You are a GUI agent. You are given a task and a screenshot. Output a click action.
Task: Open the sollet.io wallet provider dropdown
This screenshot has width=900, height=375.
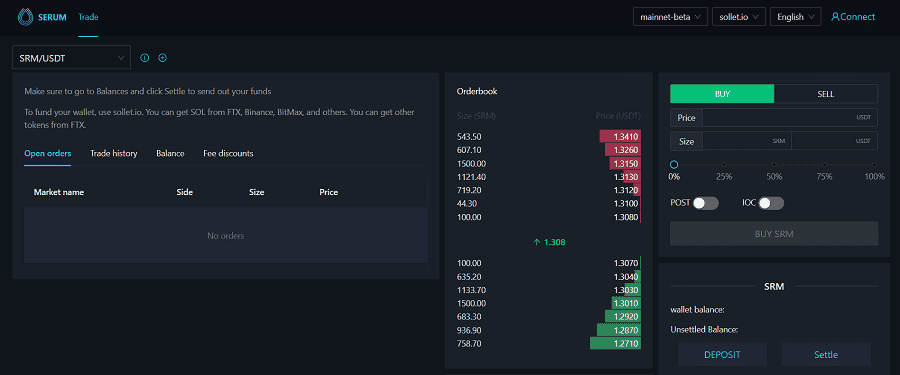tap(739, 17)
